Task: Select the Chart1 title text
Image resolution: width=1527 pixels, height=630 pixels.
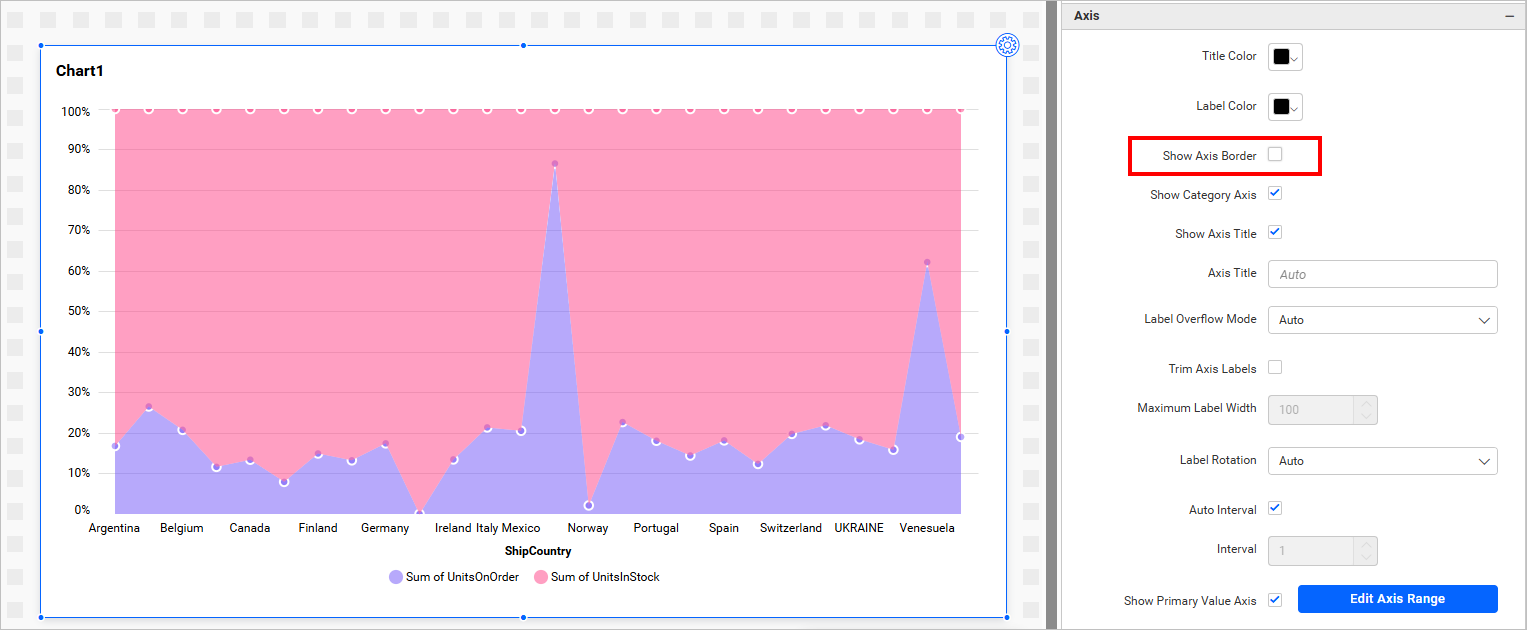Action: 80,71
